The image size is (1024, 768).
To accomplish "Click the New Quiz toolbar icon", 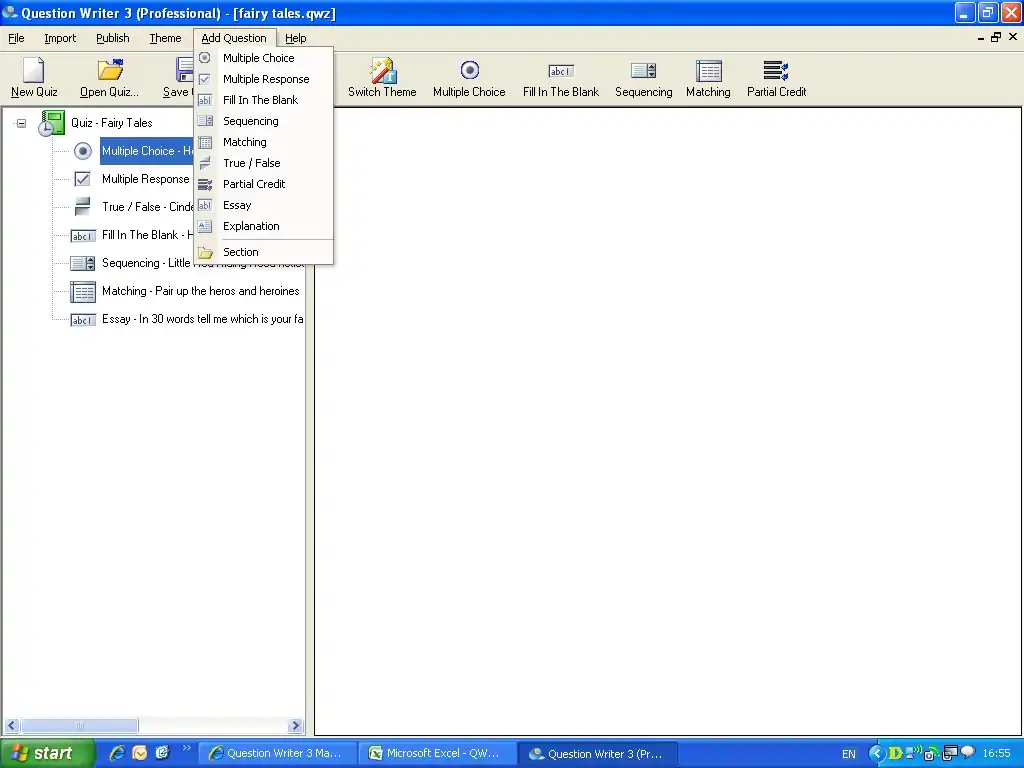I will click(34, 71).
